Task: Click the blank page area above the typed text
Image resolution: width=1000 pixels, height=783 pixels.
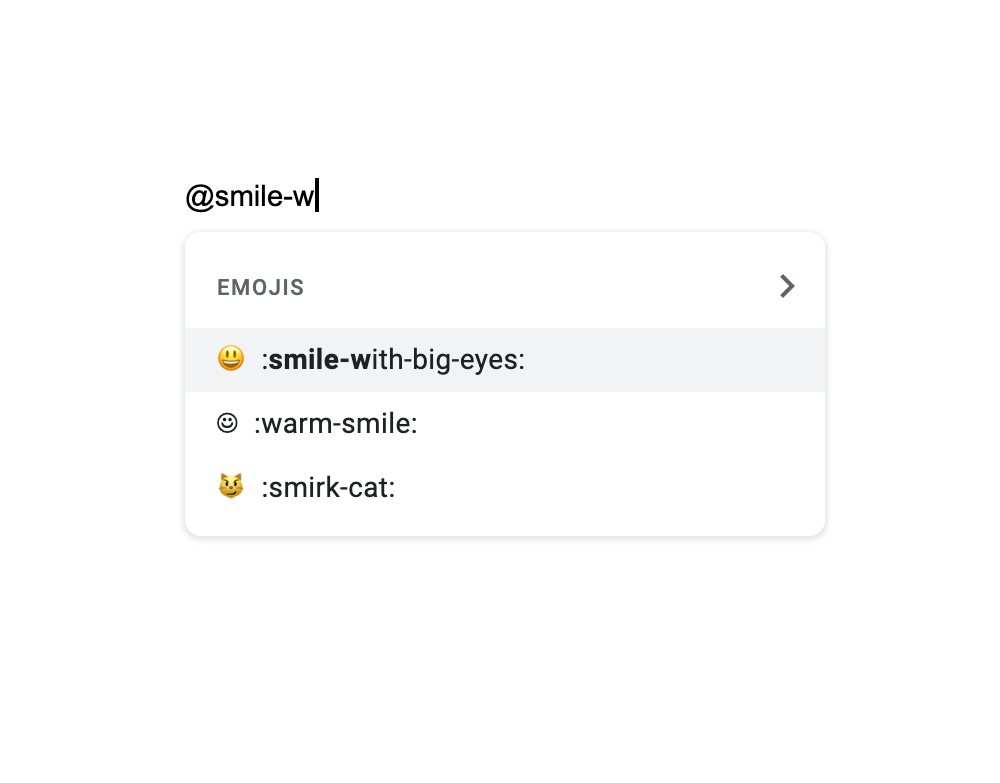Action: [500, 90]
